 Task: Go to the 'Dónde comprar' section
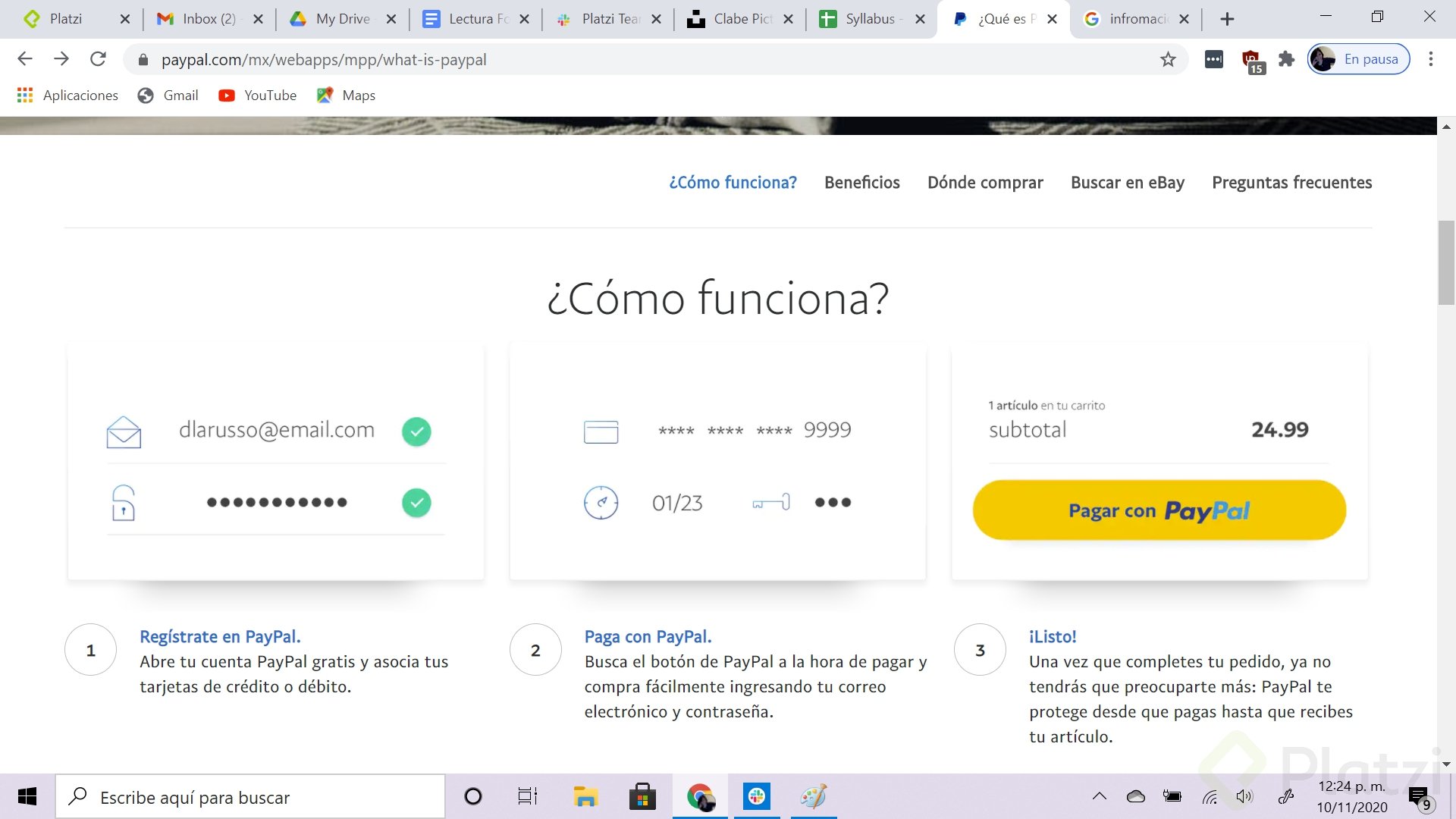point(985,183)
